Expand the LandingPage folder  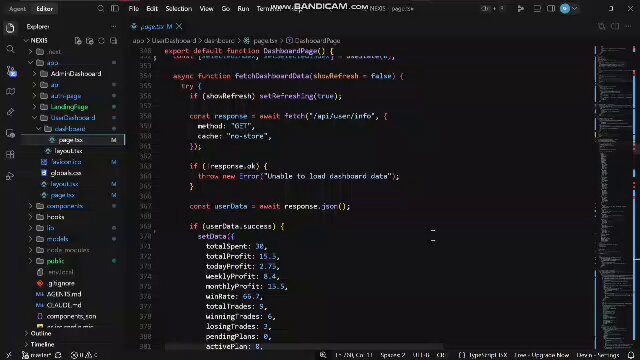35,107
